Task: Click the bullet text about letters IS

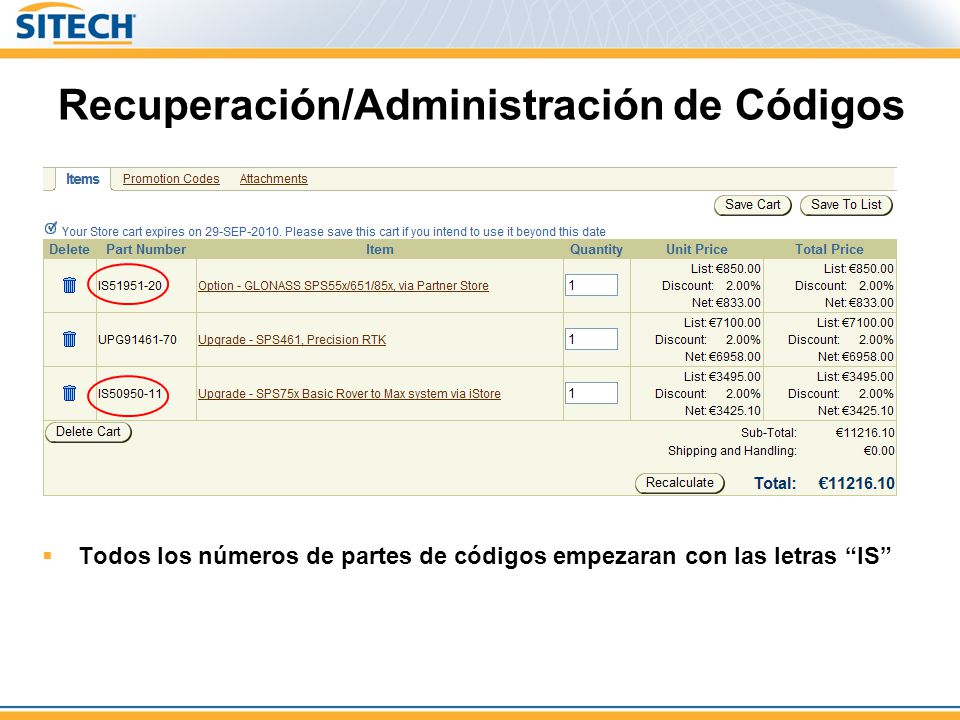Action: point(485,556)
